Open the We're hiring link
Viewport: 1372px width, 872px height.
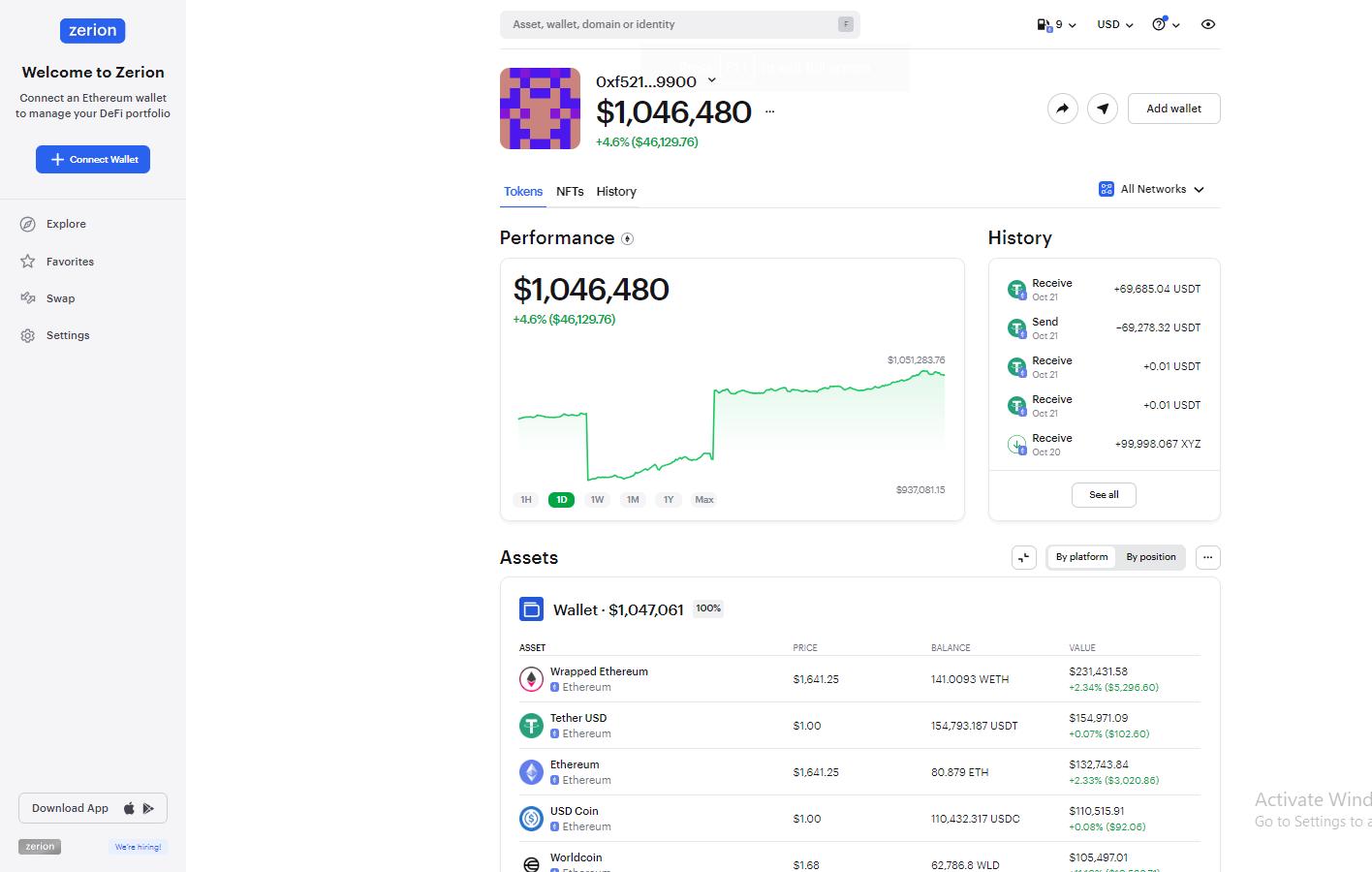139,847
